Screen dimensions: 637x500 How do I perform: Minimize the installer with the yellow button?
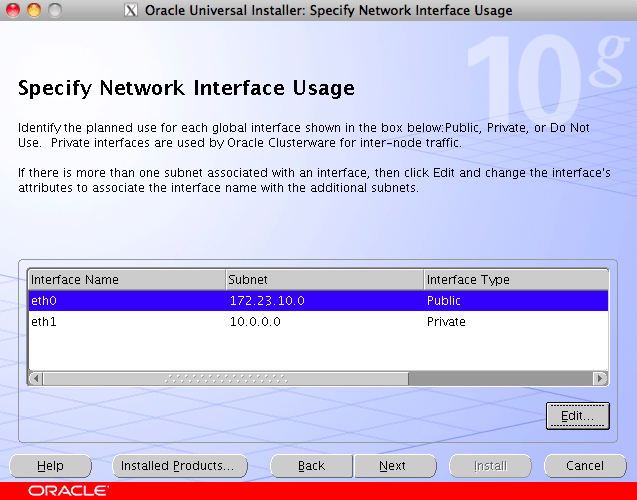[x=33, y=11]
